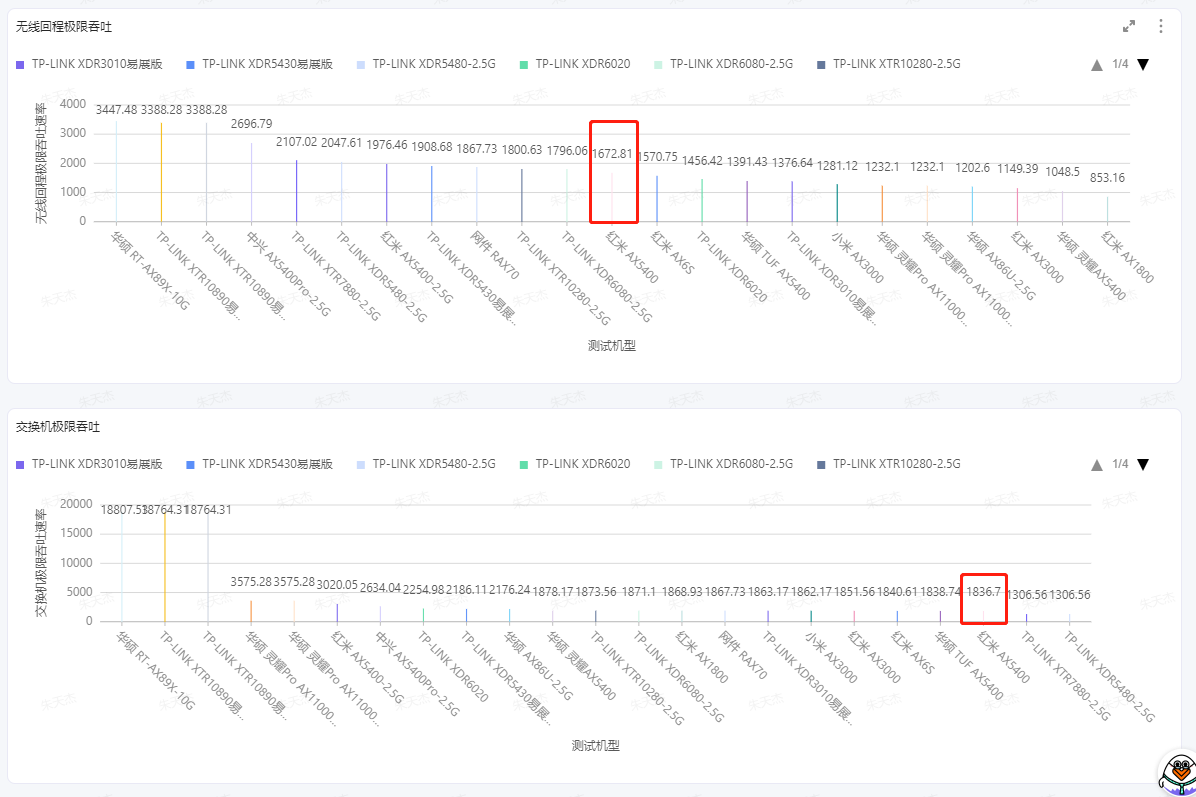
Task: Click the 华硕 RT-AX89X-10G axis label in 无线回程极限吞吐 chart
Action: (150, 271)
